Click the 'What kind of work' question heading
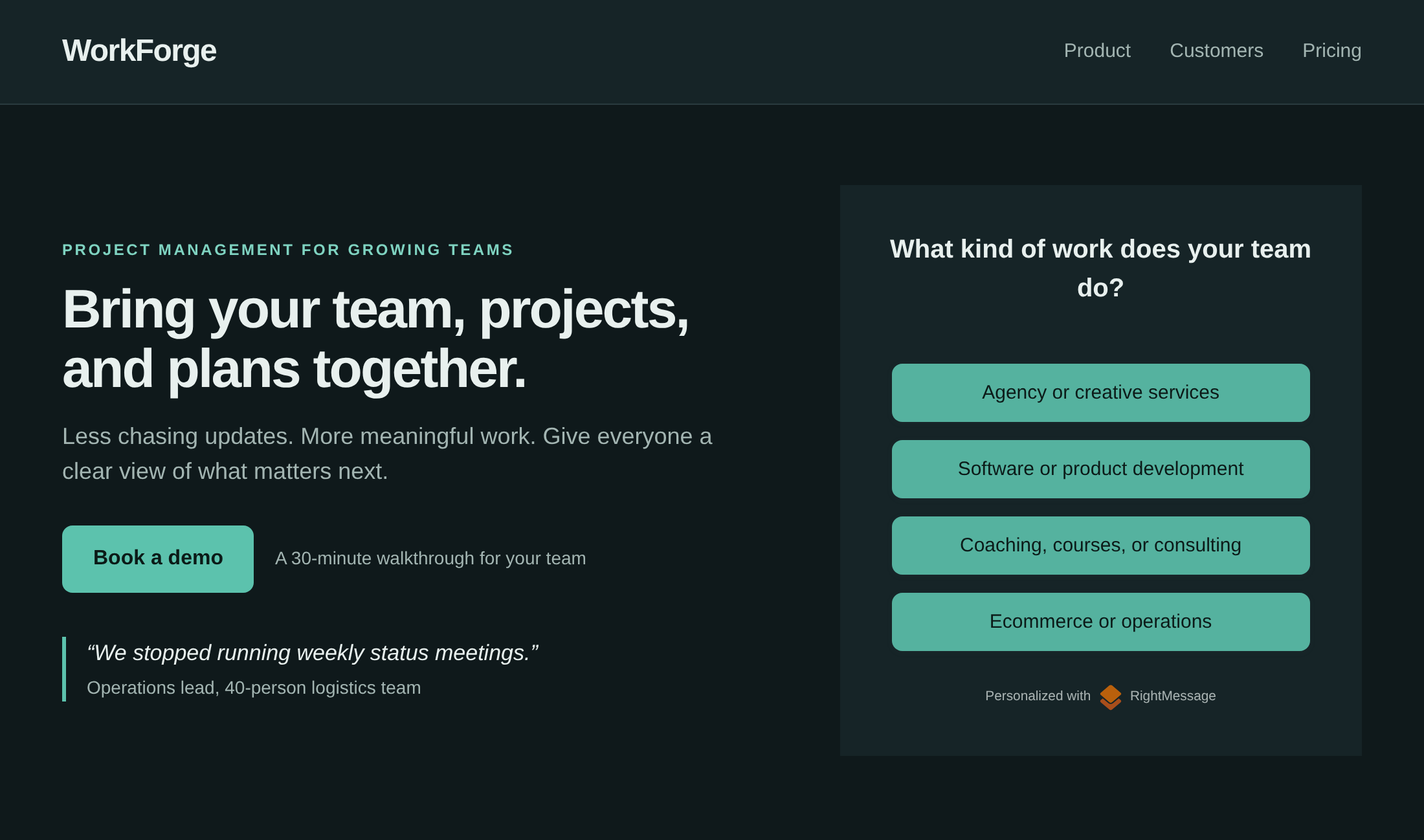The width and height of the screenshot is (1424, 840). [1100, 269]
